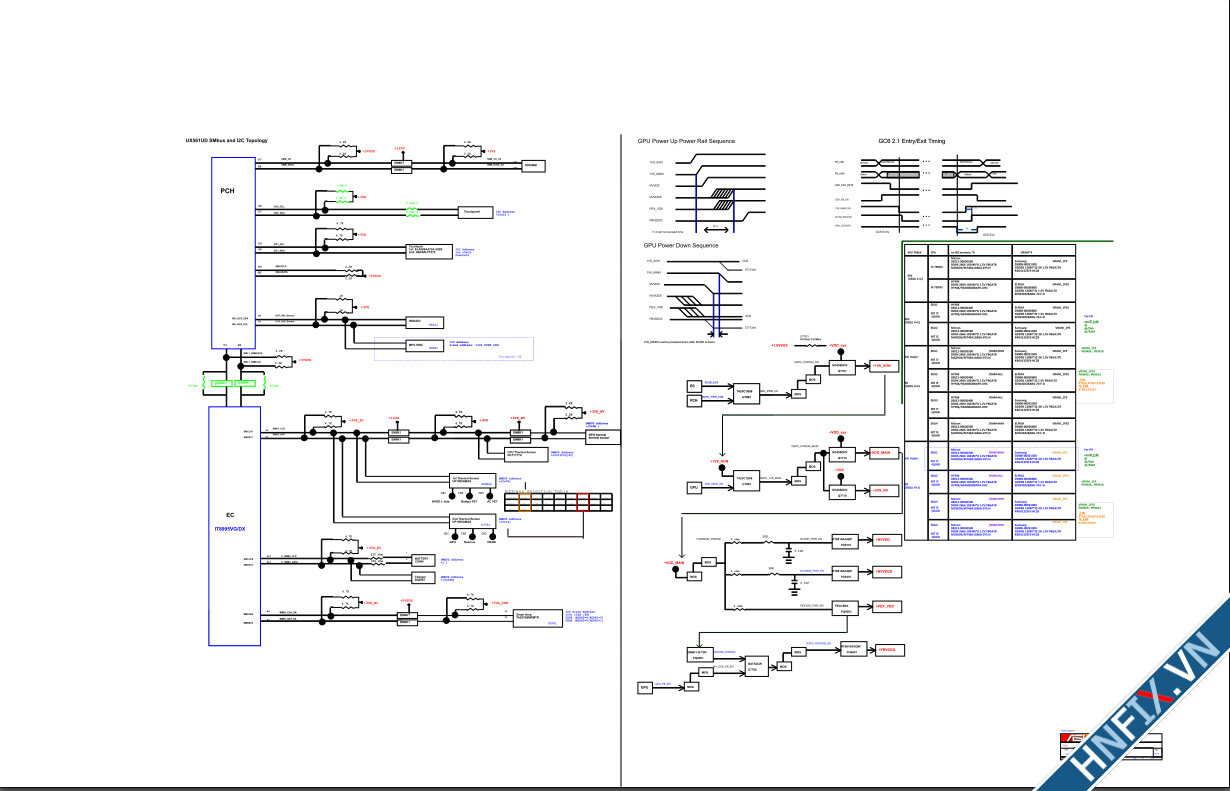Click the GPU Power Down Sequence heading
This screenshot has width=1230, height=791.
(x=680, y=245)
